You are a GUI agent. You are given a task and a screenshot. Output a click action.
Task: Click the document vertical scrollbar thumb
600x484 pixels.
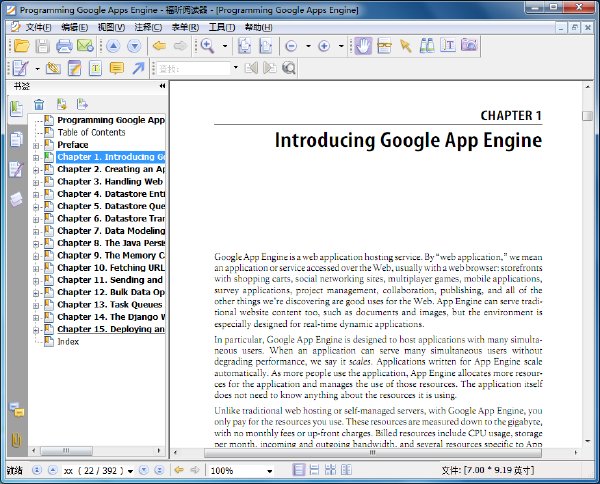587,116
